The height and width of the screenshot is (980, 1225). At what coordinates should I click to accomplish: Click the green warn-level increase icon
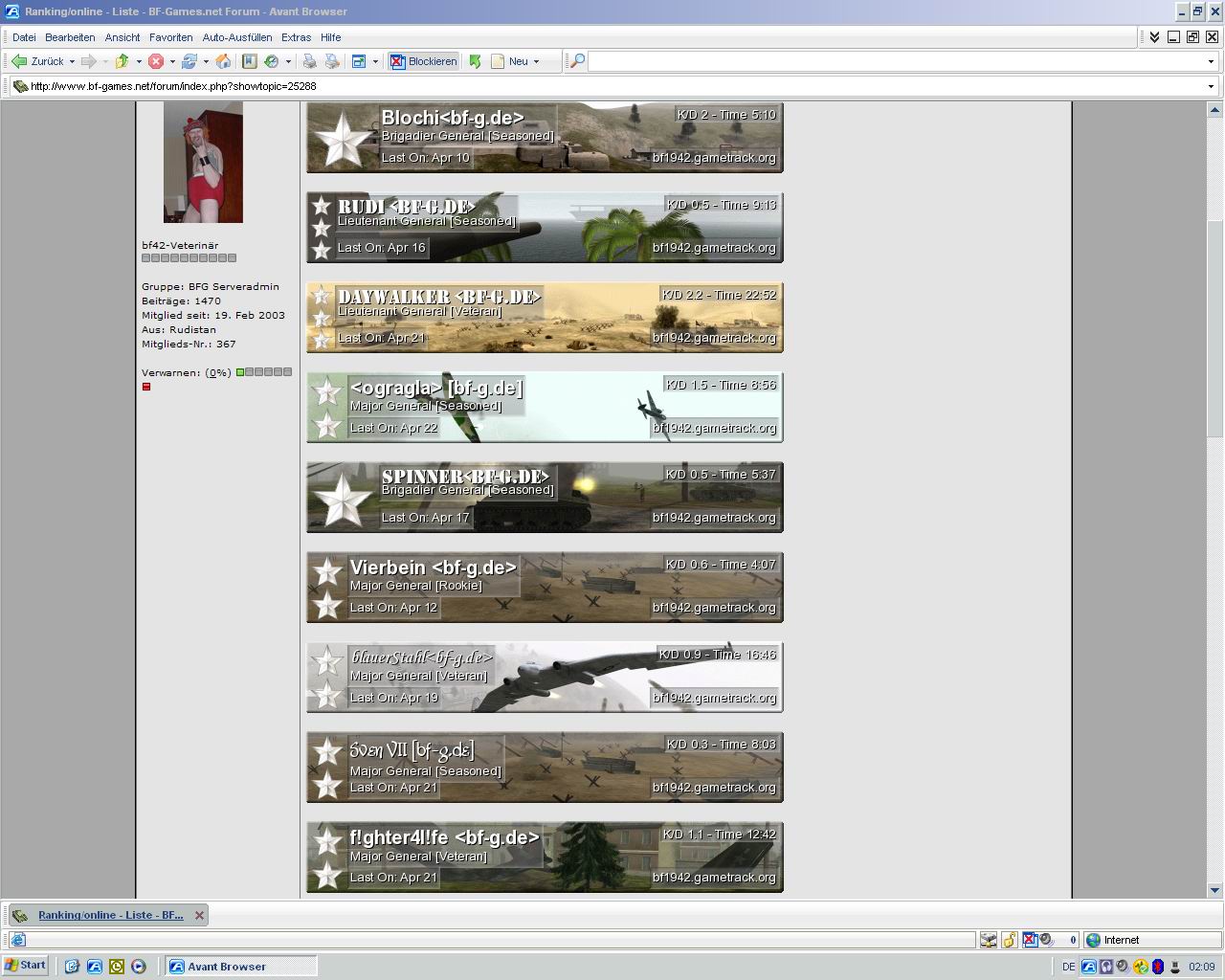coord(240,372)
